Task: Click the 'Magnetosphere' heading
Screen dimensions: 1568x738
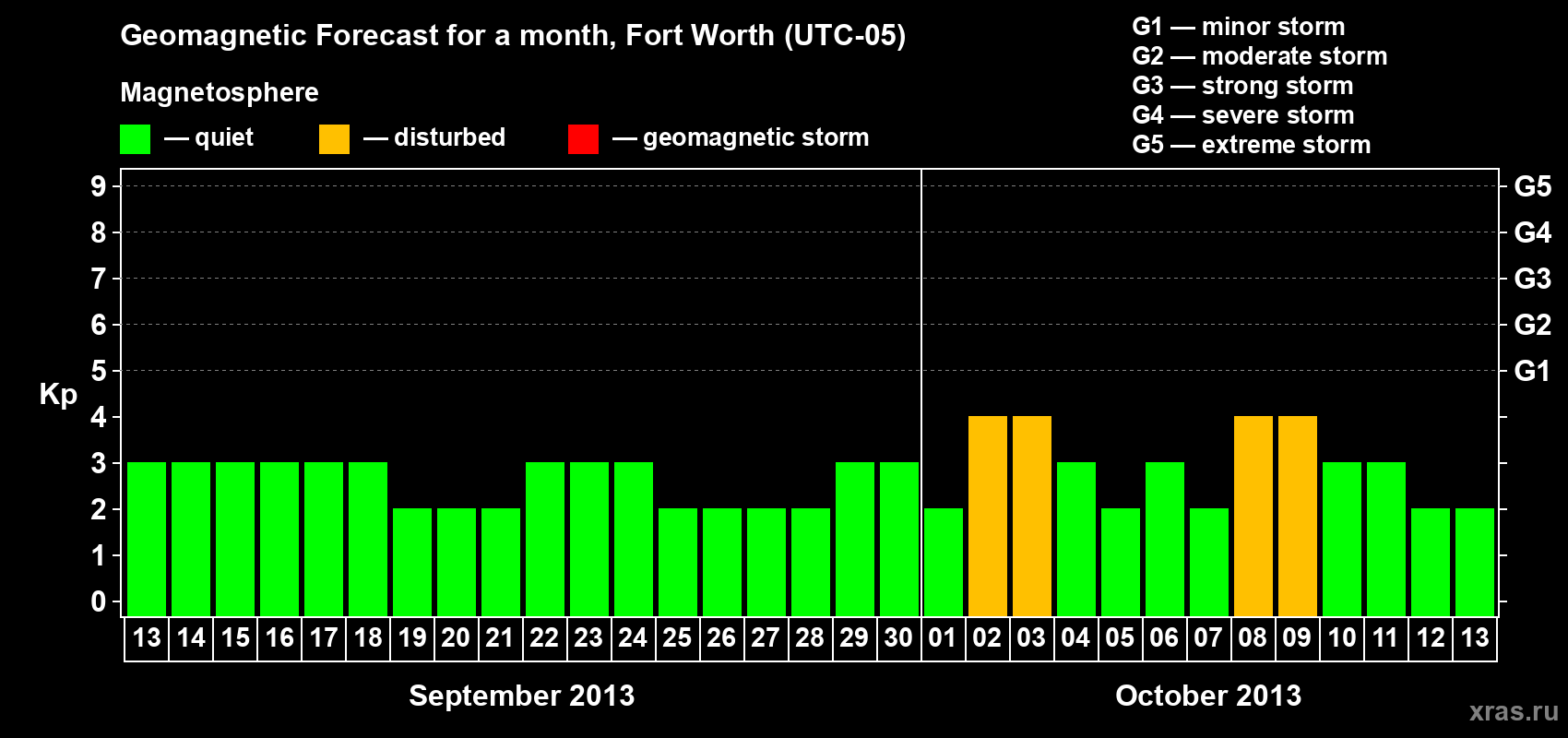Action: [220, 92]
